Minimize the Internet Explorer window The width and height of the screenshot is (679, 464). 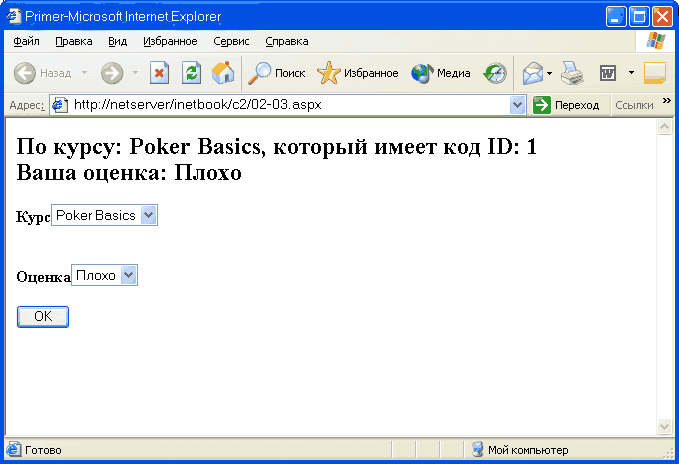(616, 17)
